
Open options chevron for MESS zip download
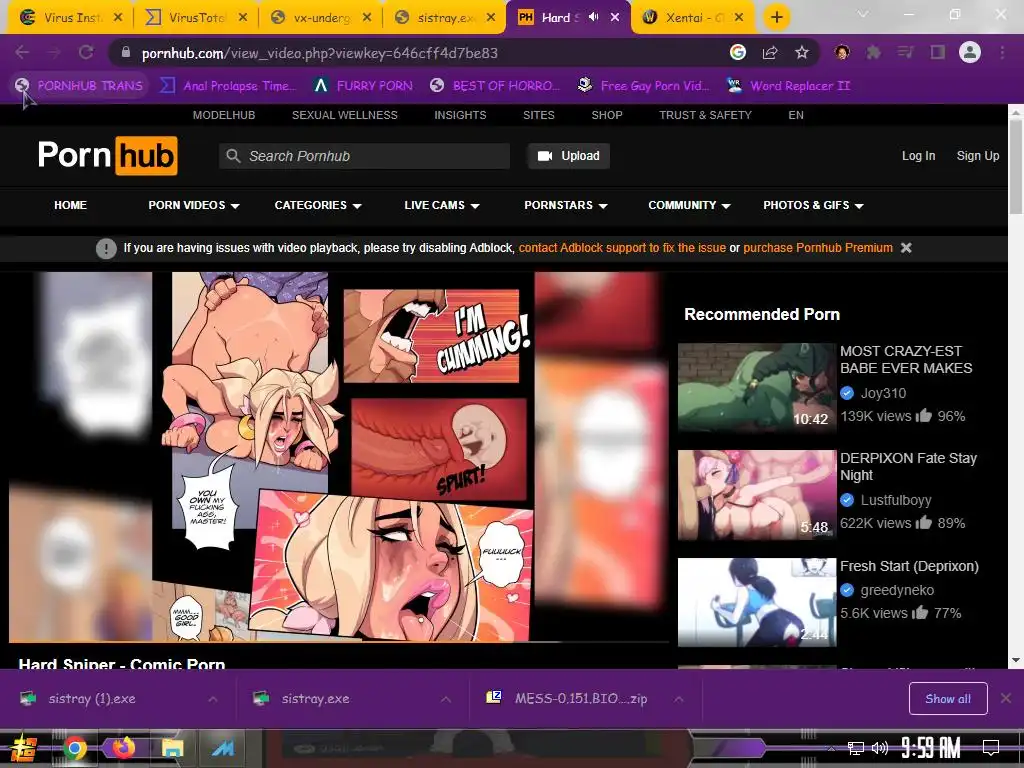pos(679,699)
